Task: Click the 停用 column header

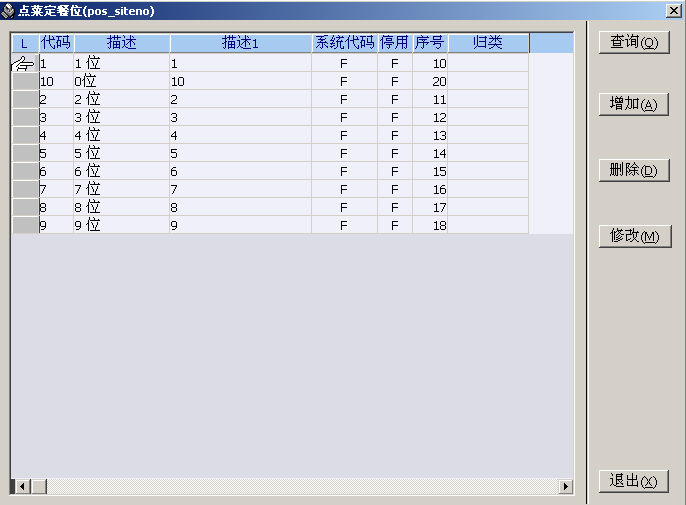Action: click(x=394, y=43)
